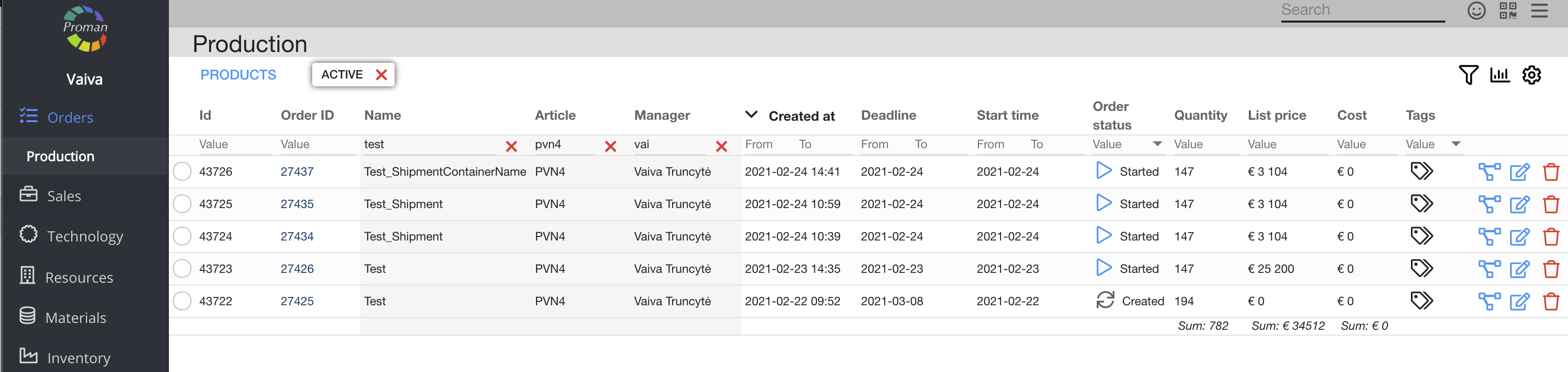Open the hamburger menu in top bar

tap(1539, 11)
